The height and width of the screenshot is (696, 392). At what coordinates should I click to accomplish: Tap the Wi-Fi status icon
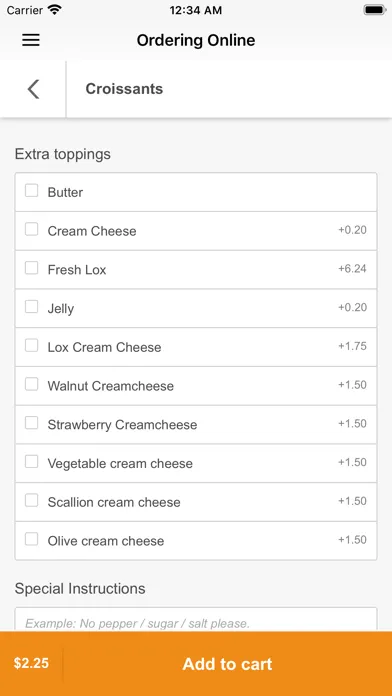point(55,10)
